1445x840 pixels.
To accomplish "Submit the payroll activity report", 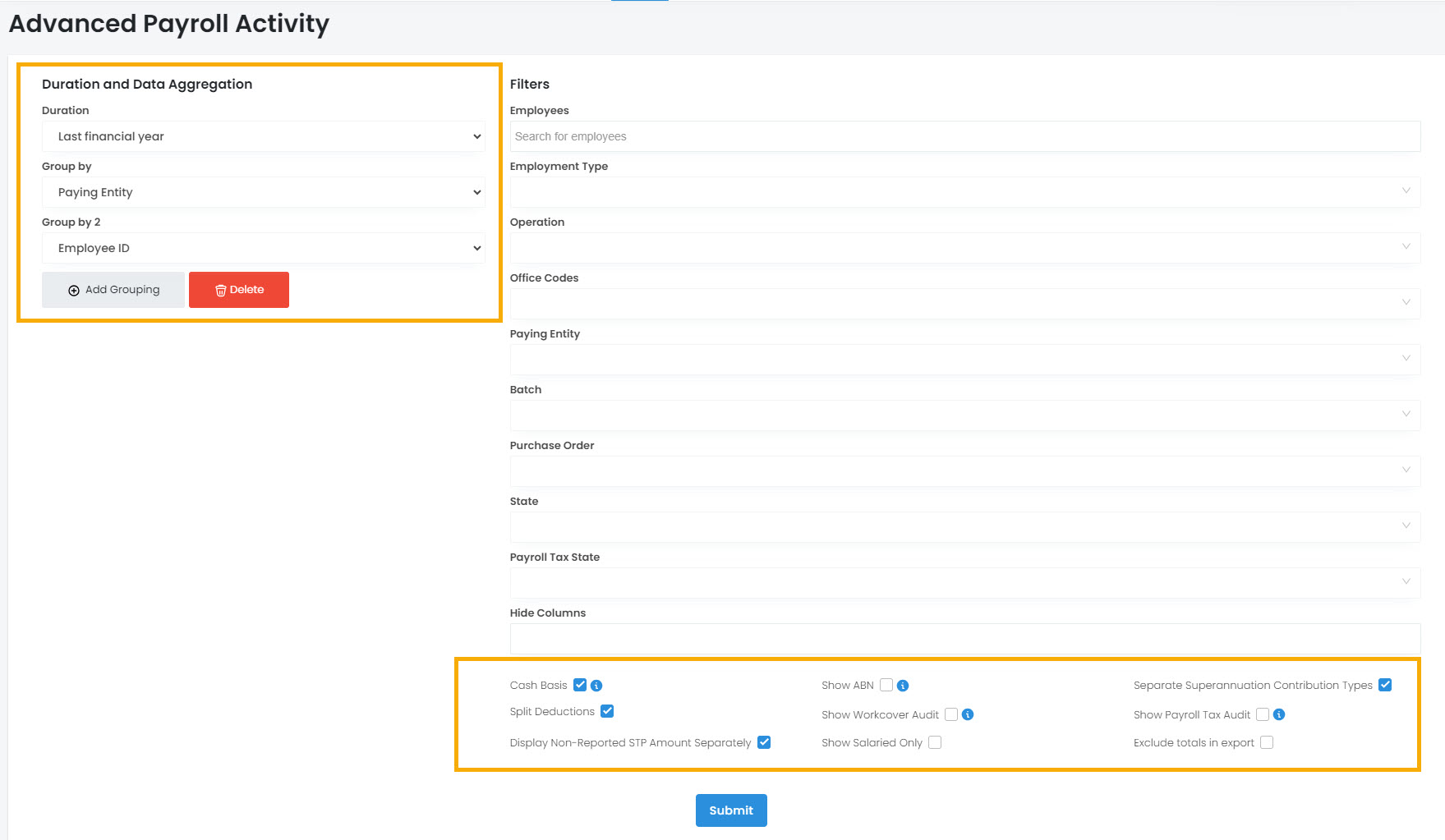I will click(x=731, y=810).
